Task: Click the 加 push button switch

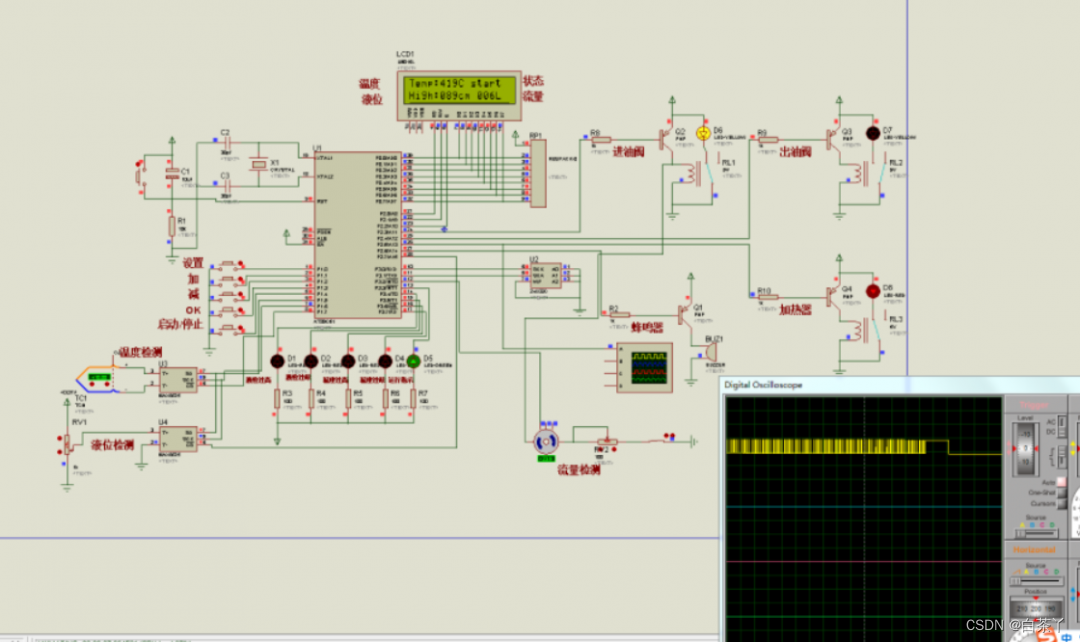Action: coord(229,280)
